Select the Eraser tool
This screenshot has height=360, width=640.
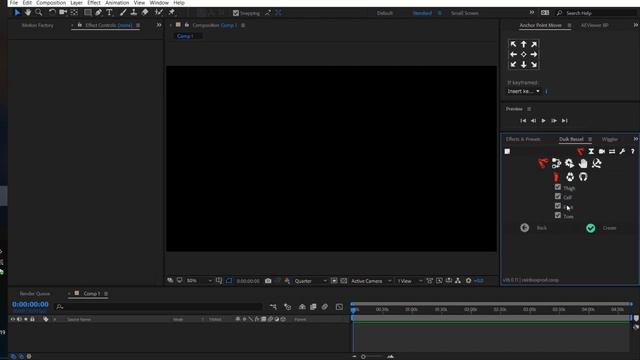pos(145,13)
